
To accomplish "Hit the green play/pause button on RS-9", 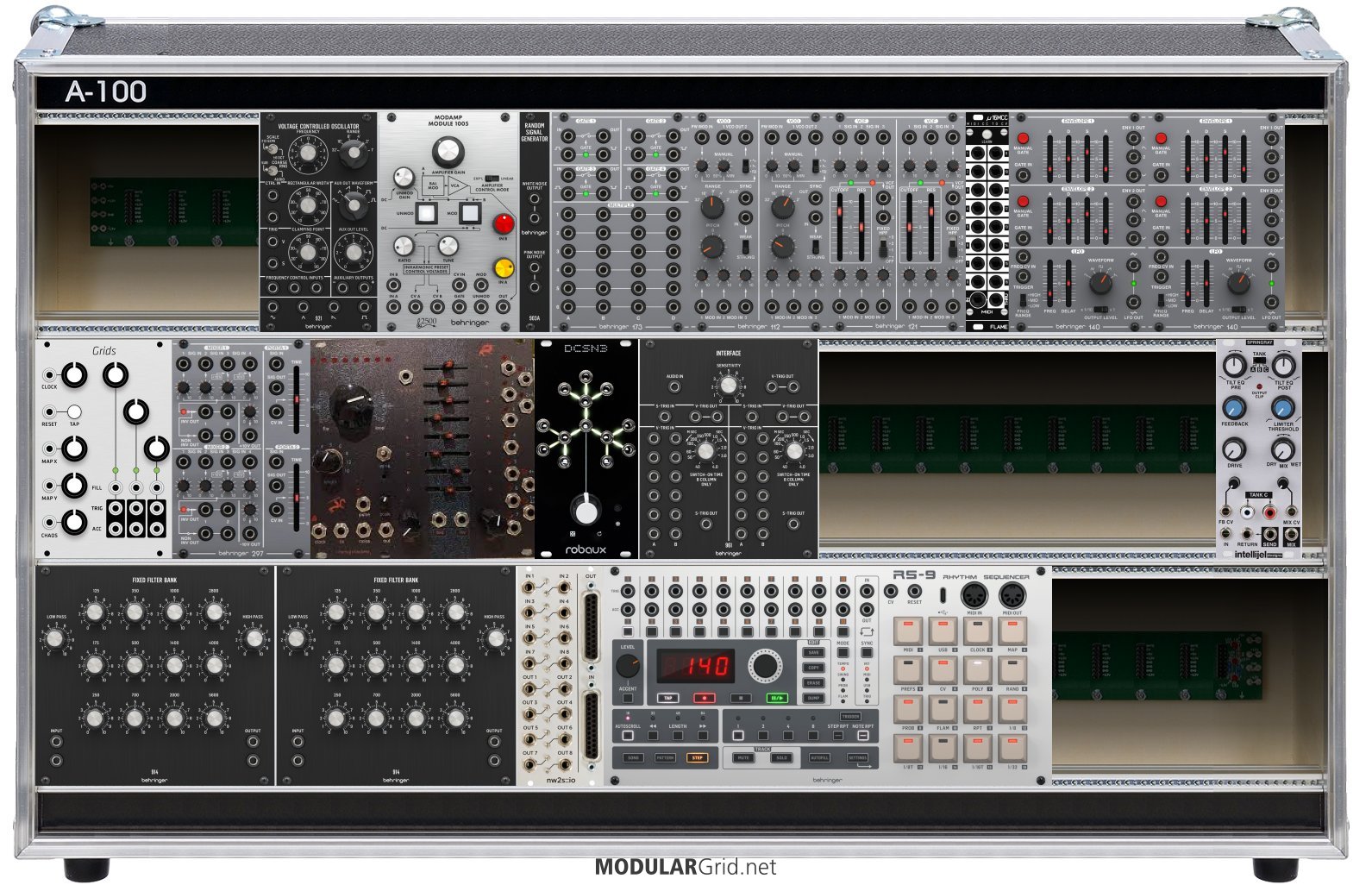I will tap(778, 698).
